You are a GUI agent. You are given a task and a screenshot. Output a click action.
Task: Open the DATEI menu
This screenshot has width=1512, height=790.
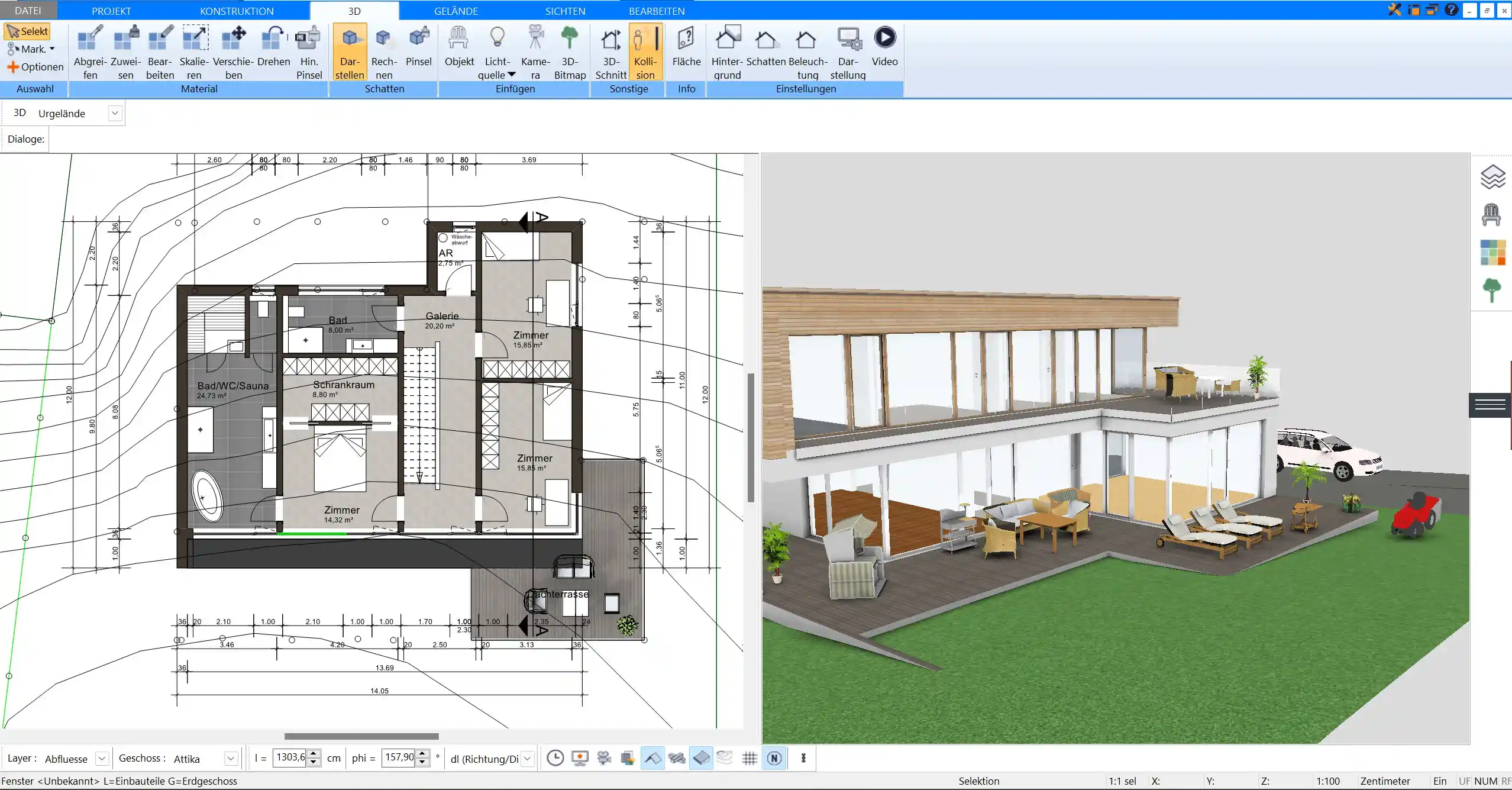pos(28,11)
